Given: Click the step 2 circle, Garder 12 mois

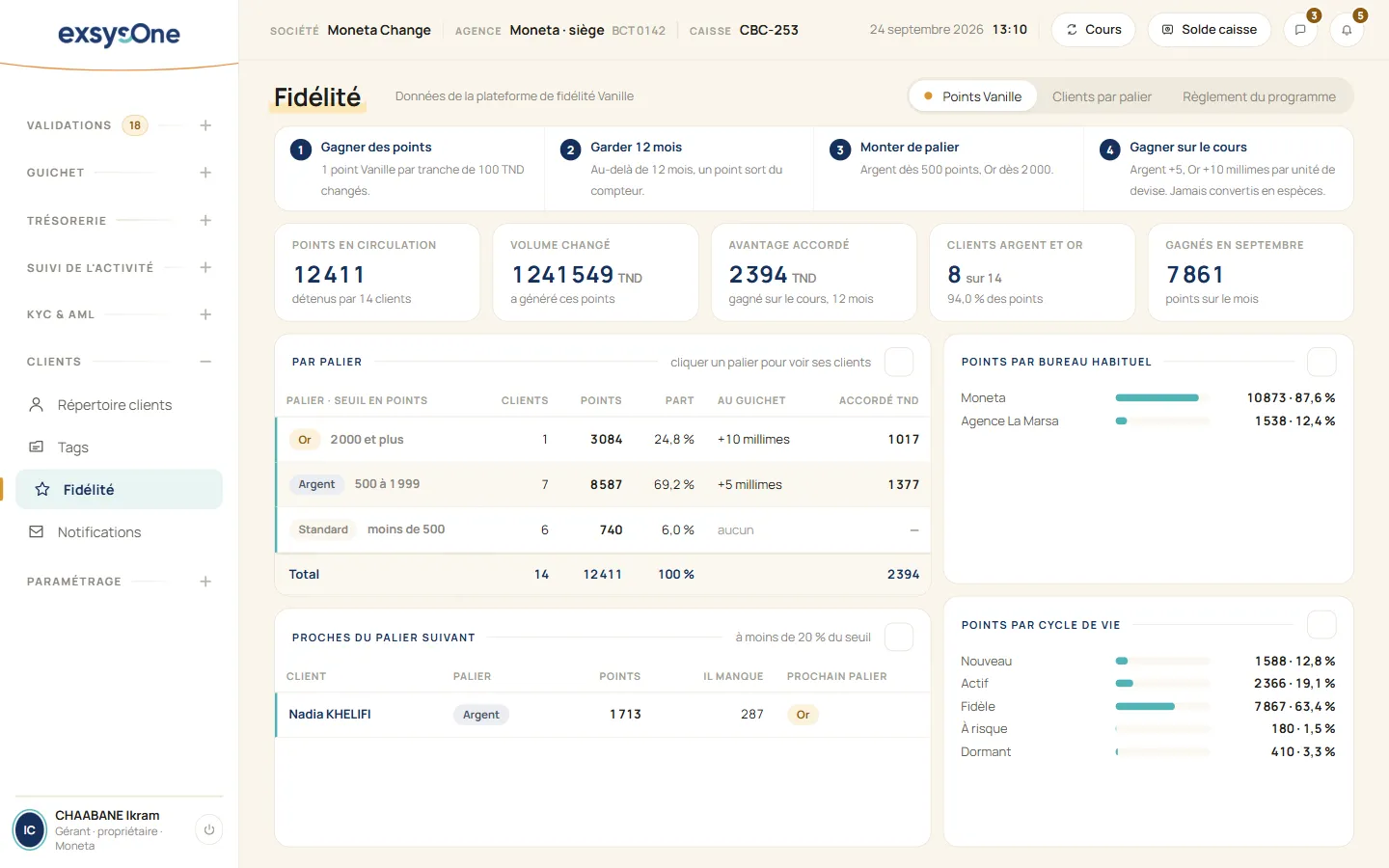Looking at the screenshot, I should (x=570, y=149).
